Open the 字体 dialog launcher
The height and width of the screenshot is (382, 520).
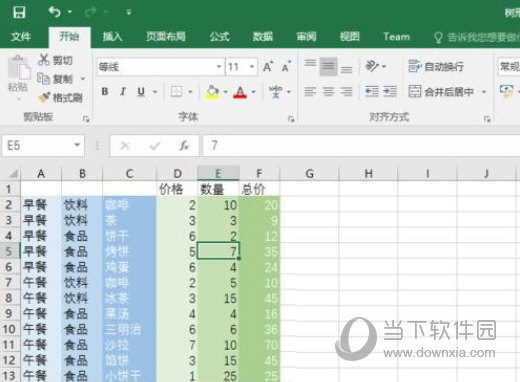click(x=291, y=119)
